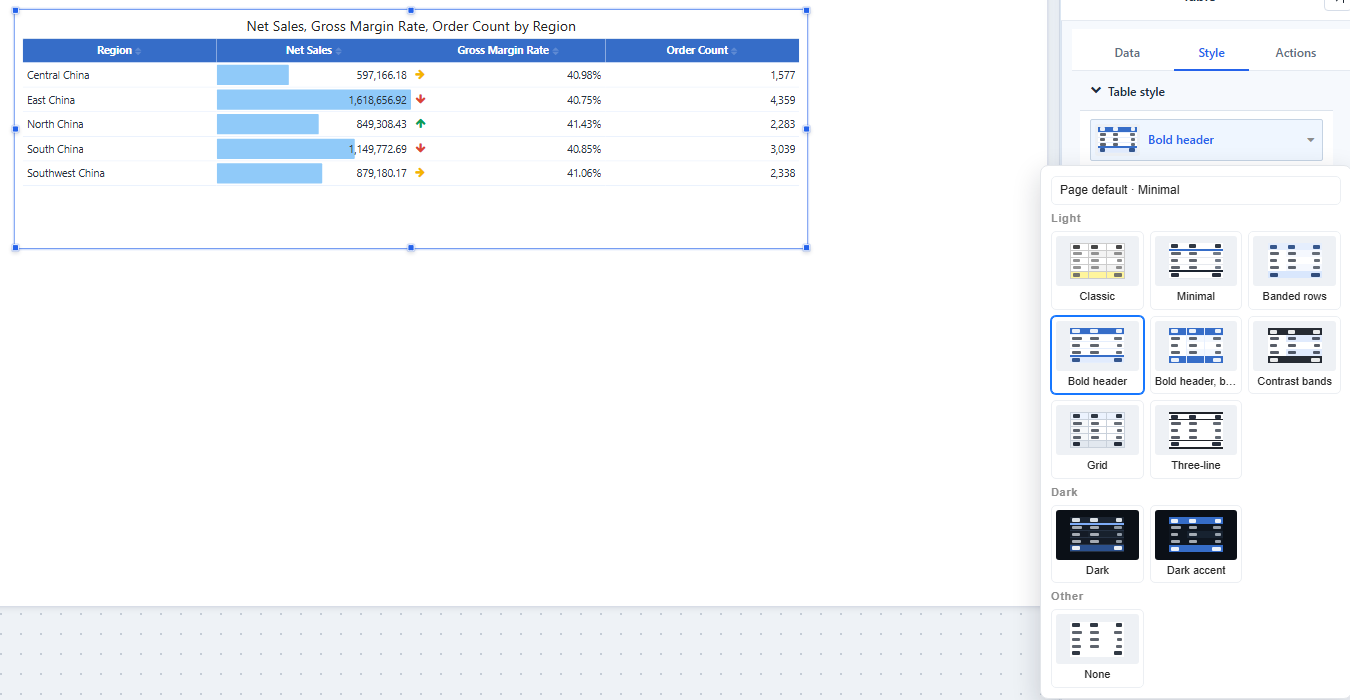
Task: Click the 3,039 order count cell
Action: (783, 149)
